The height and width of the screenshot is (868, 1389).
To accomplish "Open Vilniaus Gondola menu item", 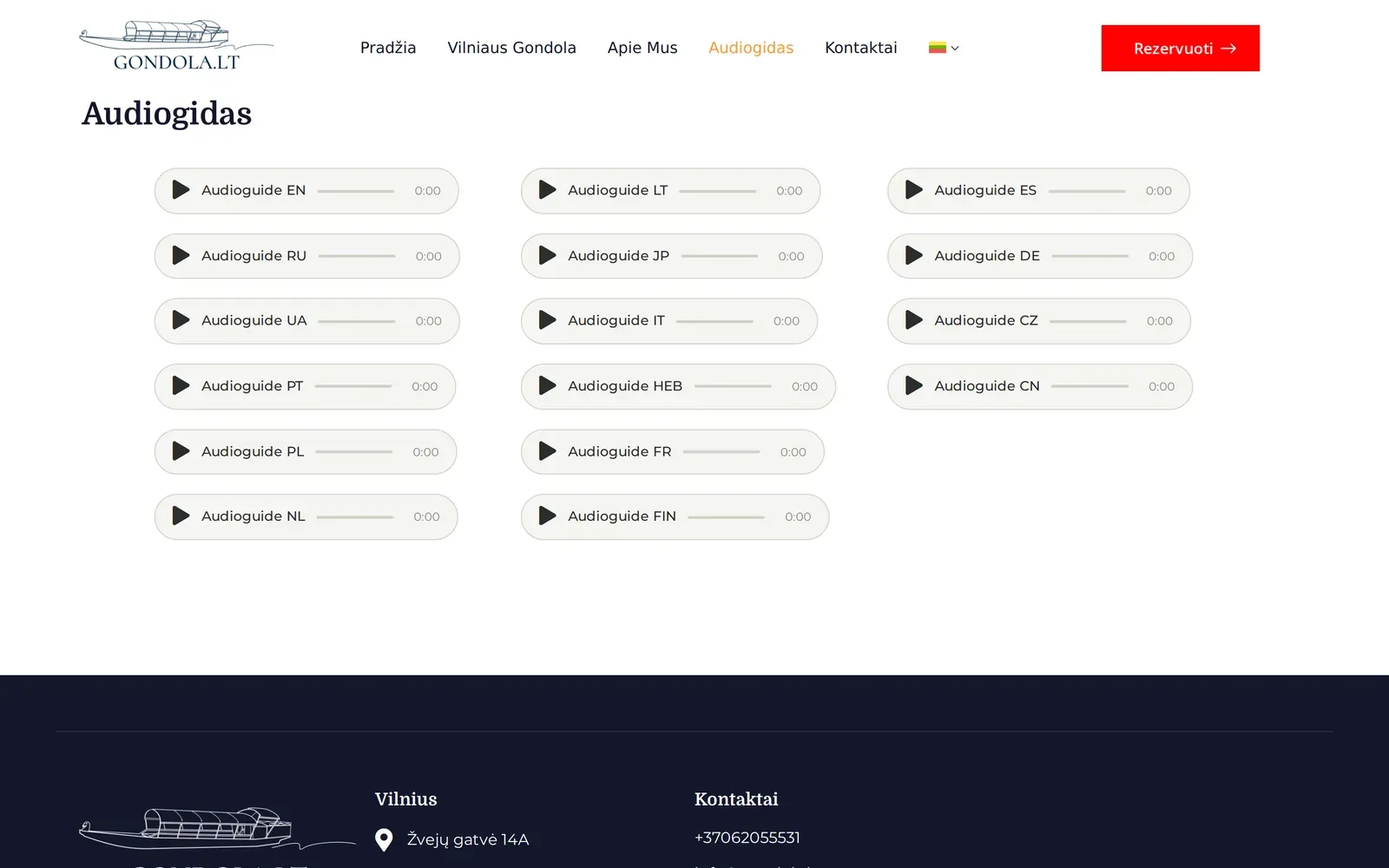I will pyautogui.click(x=511, y=48).
